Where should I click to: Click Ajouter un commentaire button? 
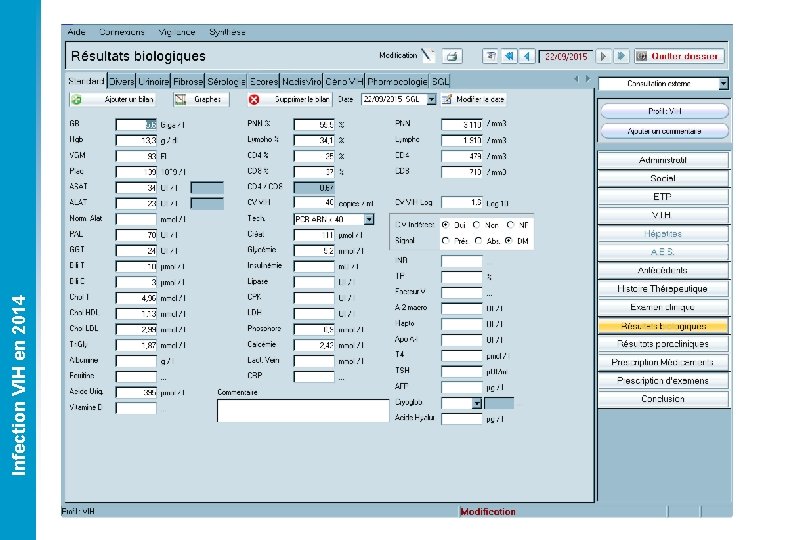pyautogui.click(x=664, y=131)
